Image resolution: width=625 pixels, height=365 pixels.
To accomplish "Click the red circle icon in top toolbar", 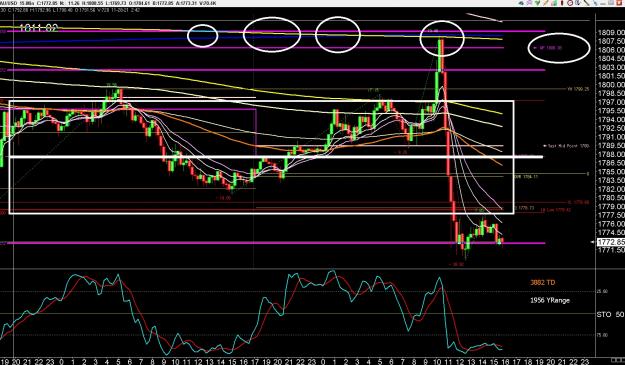I will tap(570, 3).
